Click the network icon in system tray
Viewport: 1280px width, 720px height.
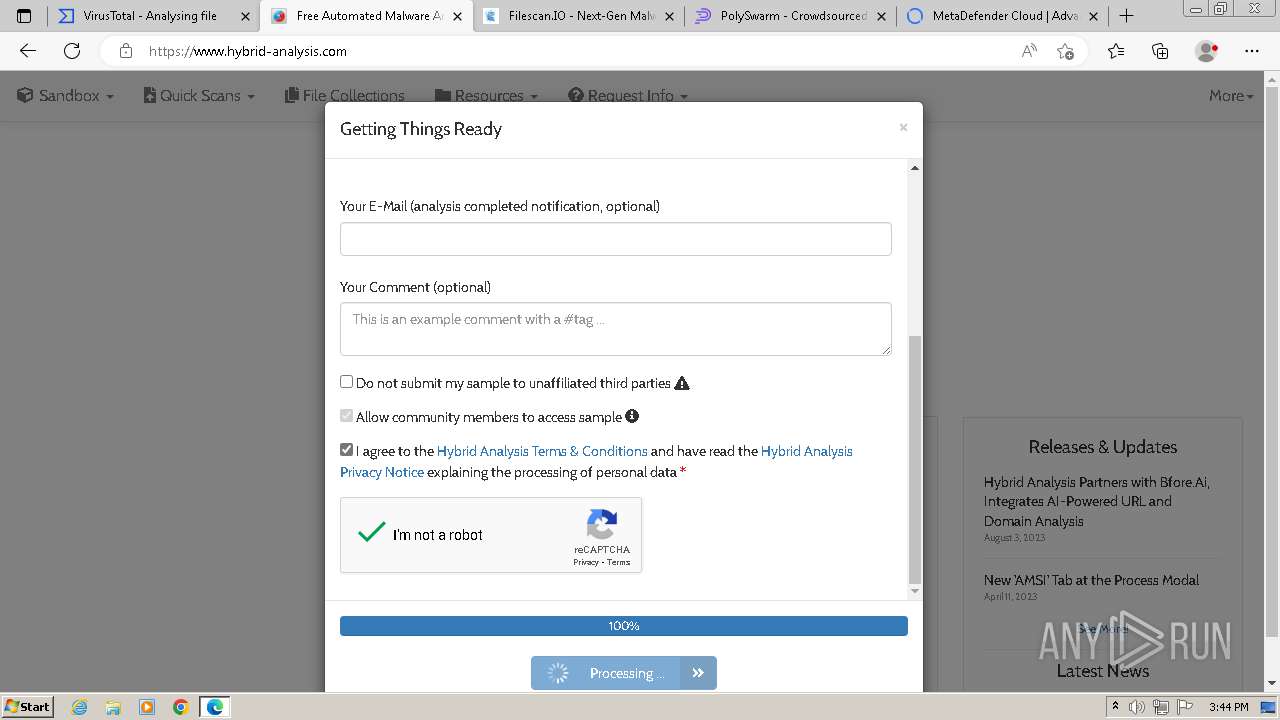point(1161,707)
